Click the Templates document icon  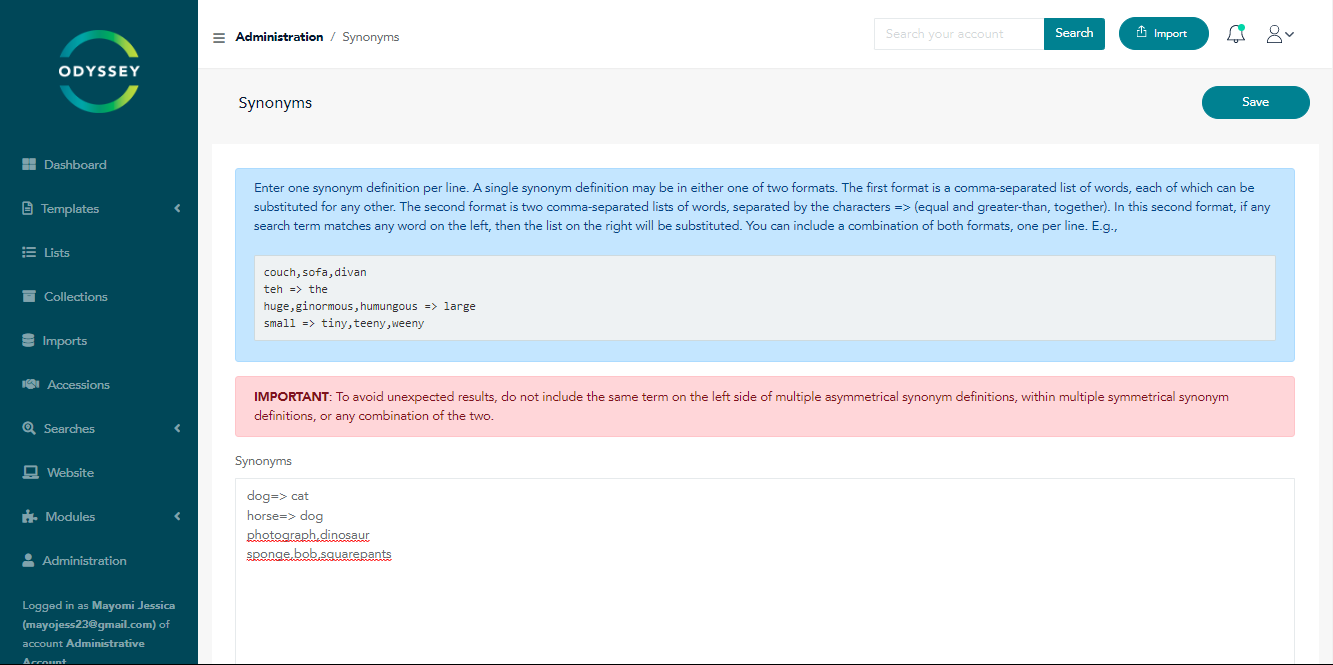coord(28,209)
